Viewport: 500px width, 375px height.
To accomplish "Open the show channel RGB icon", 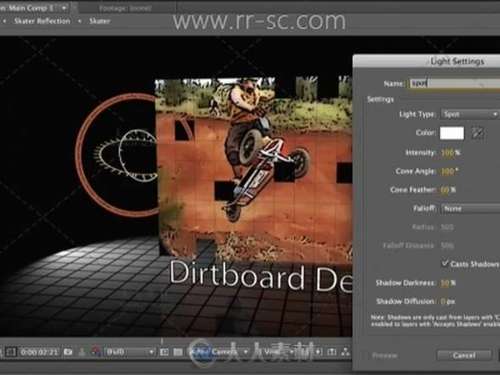I will 96,352.
